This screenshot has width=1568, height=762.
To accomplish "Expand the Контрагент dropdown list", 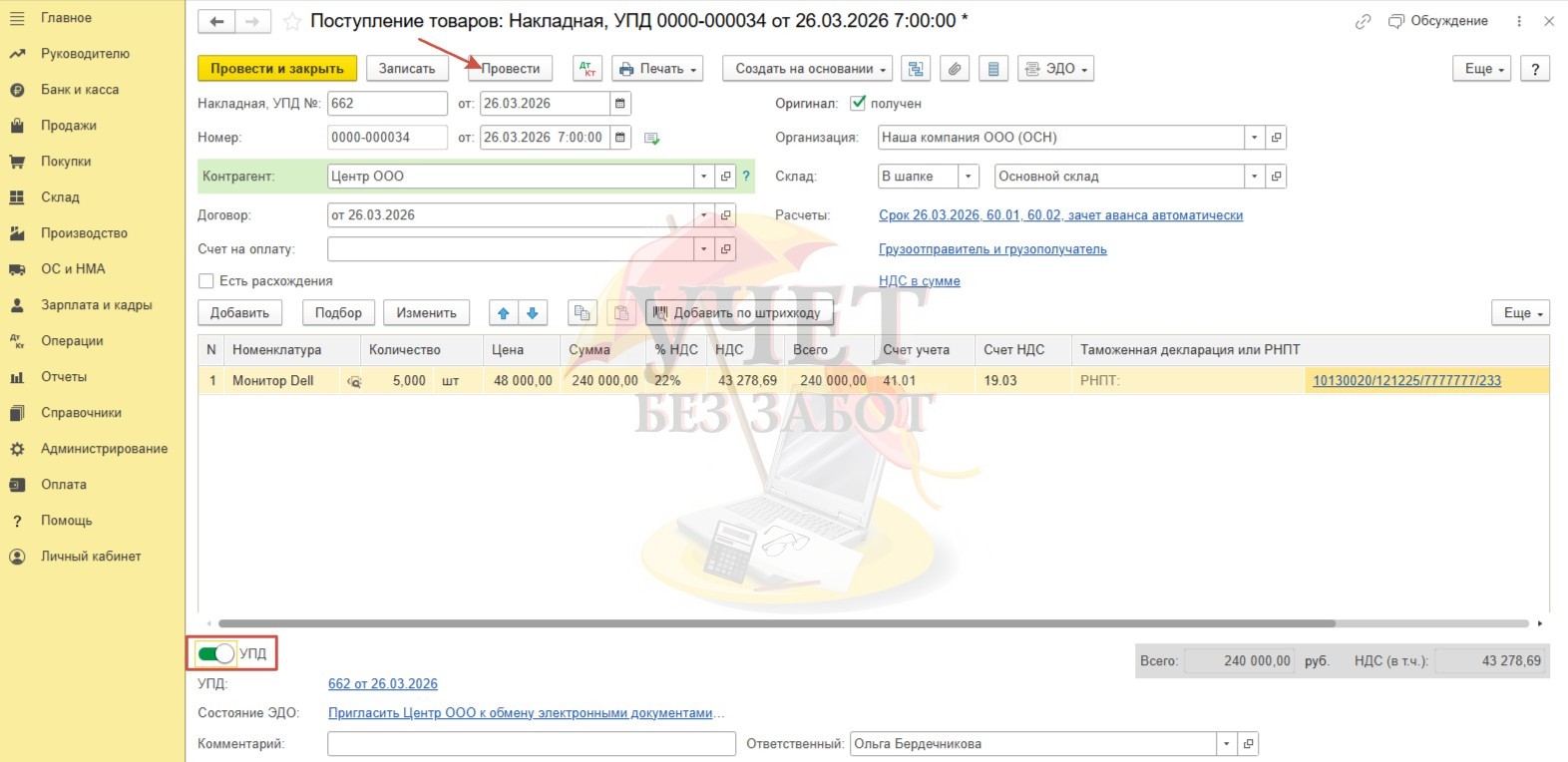I will click(704, 177).
